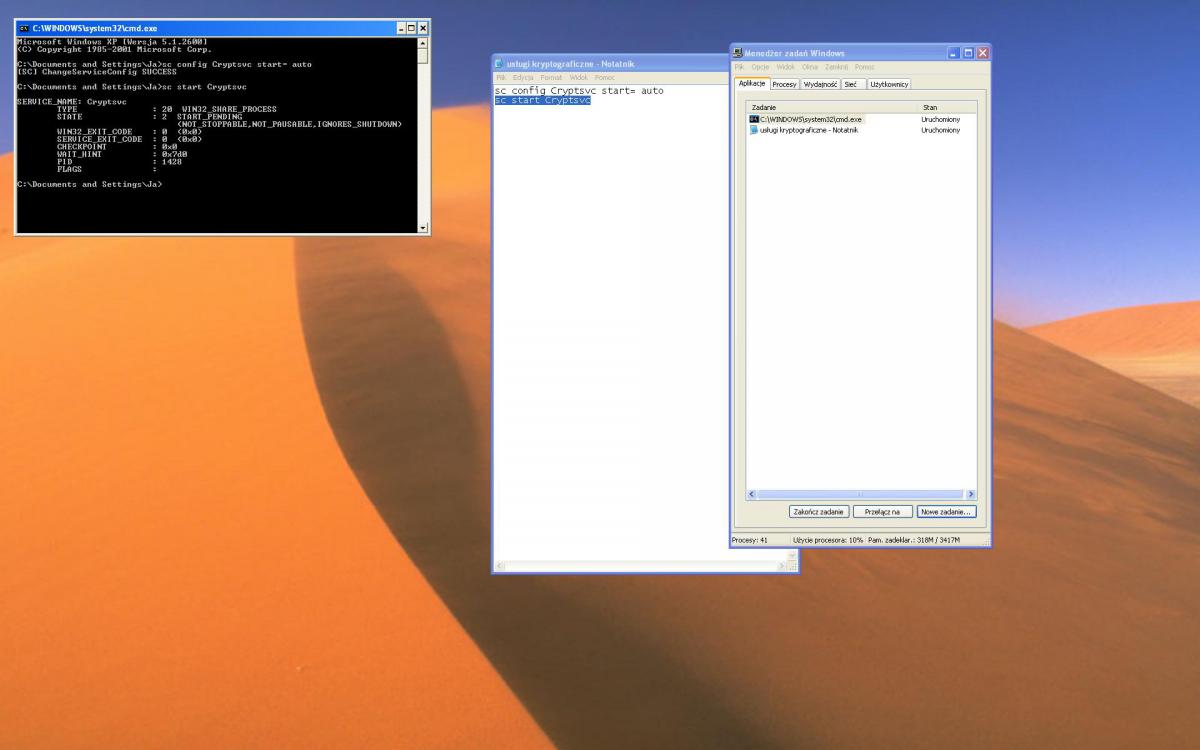Open the Opcje menu in Menedżer zadań

pos(760,67)
